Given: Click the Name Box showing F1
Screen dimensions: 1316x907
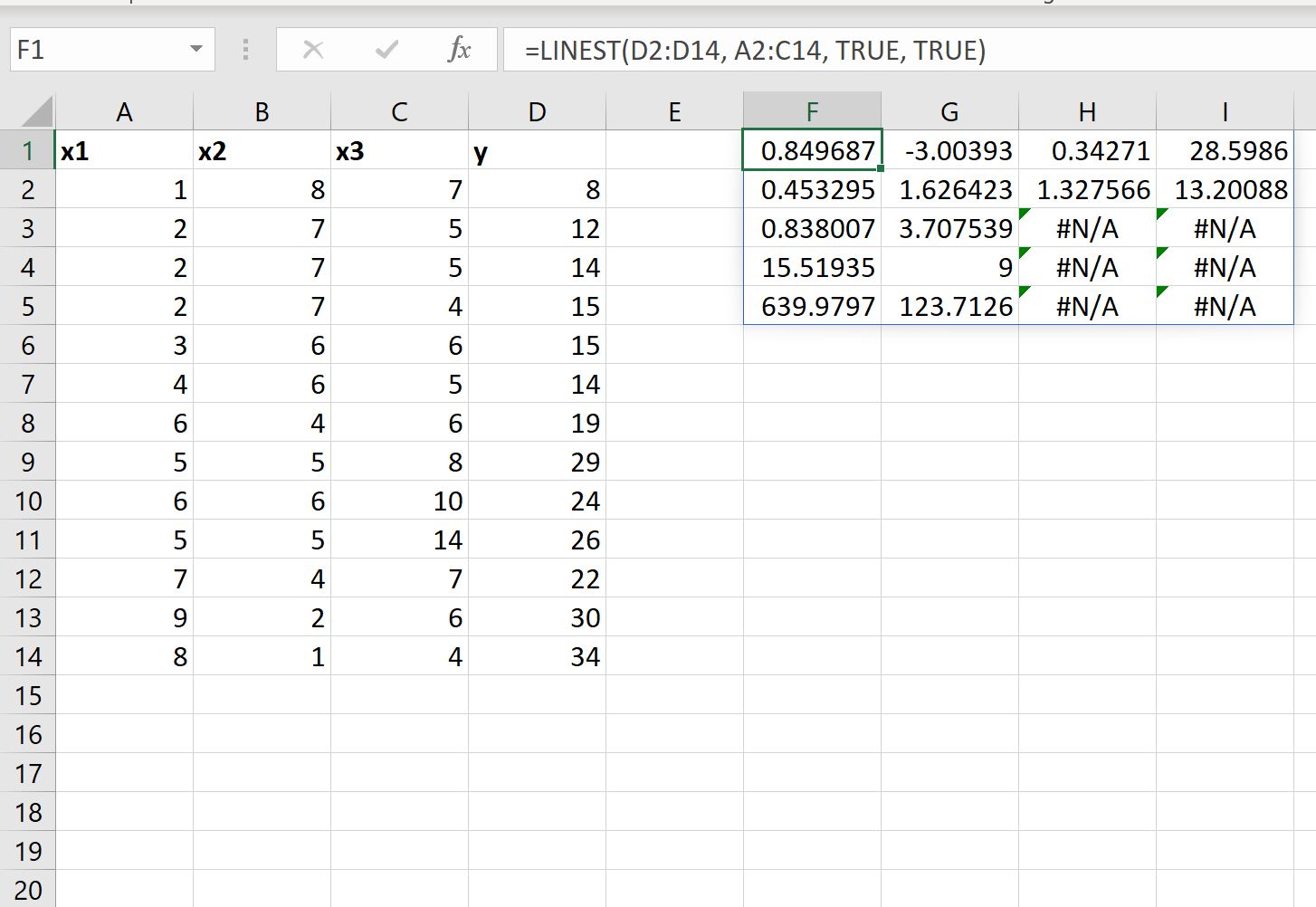Looking at the screenshot, I should pos(91,50).
